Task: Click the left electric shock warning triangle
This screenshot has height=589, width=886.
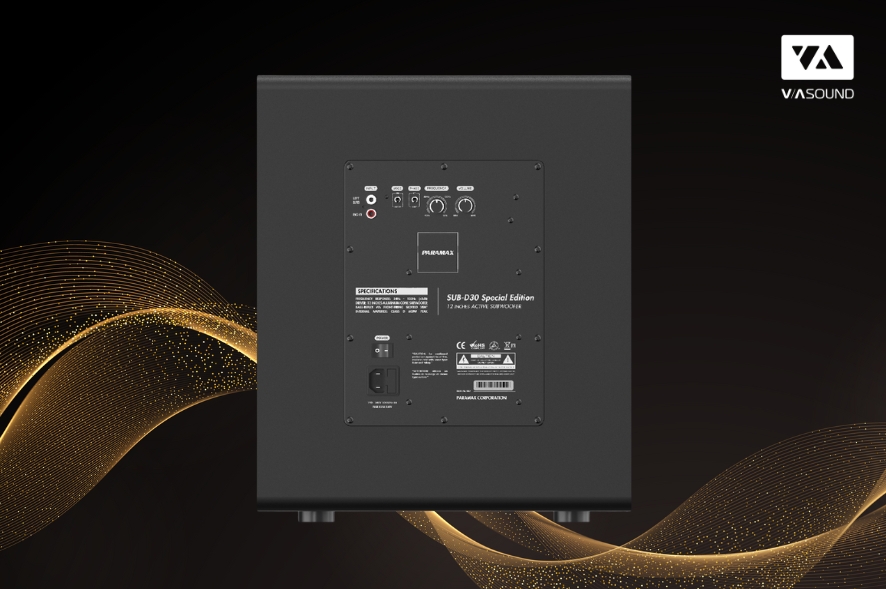Action: [x=464, y=358]
